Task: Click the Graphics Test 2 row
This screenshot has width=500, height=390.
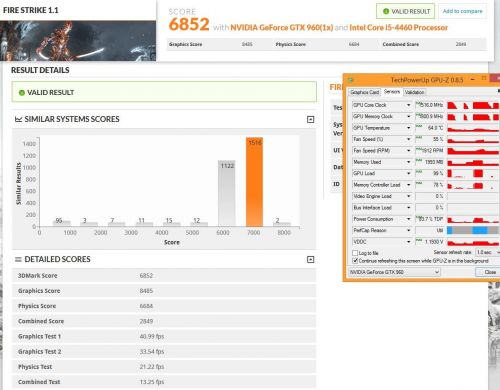Action: tap(164, 351)
